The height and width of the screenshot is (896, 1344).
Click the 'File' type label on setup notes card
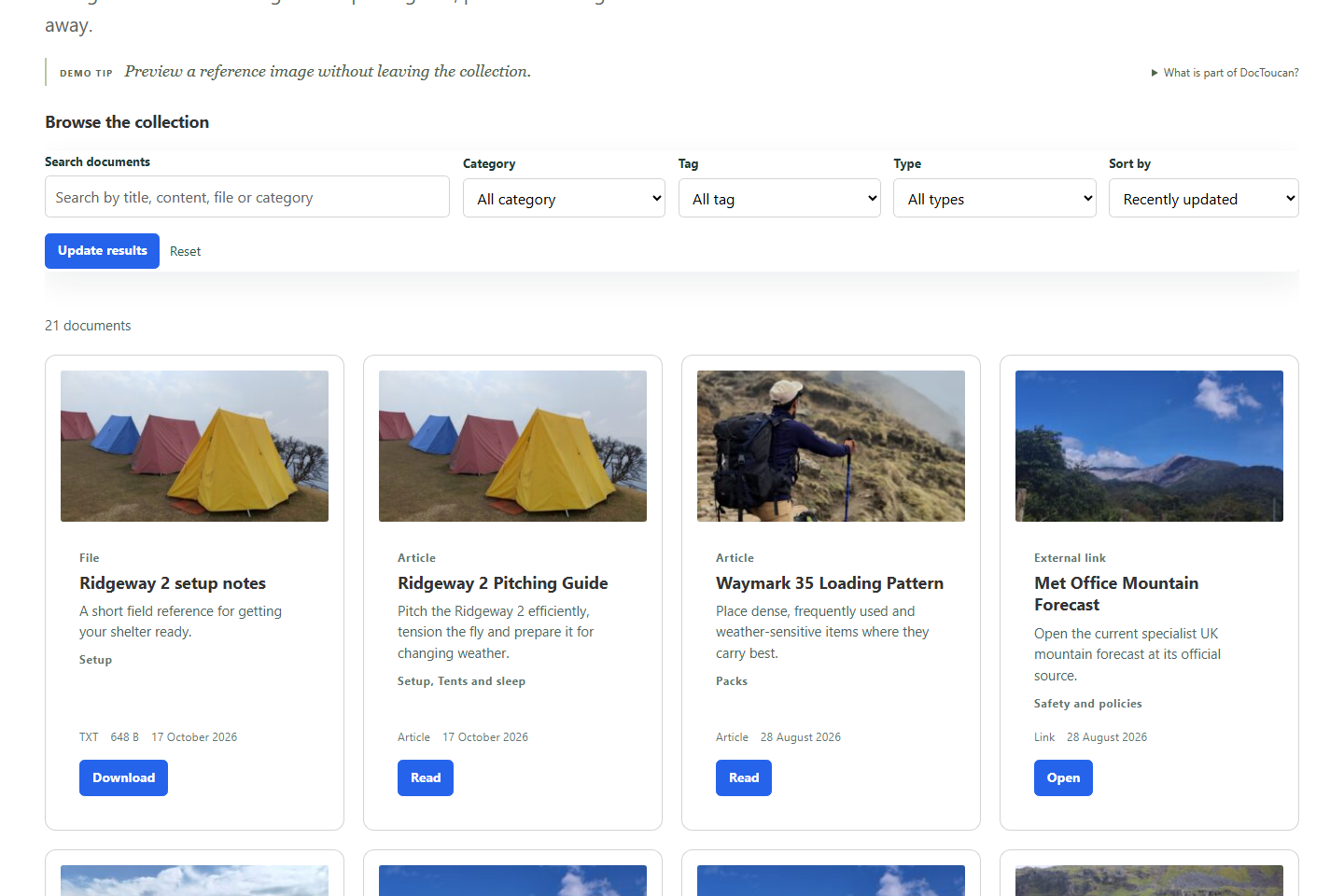point(90,558)
